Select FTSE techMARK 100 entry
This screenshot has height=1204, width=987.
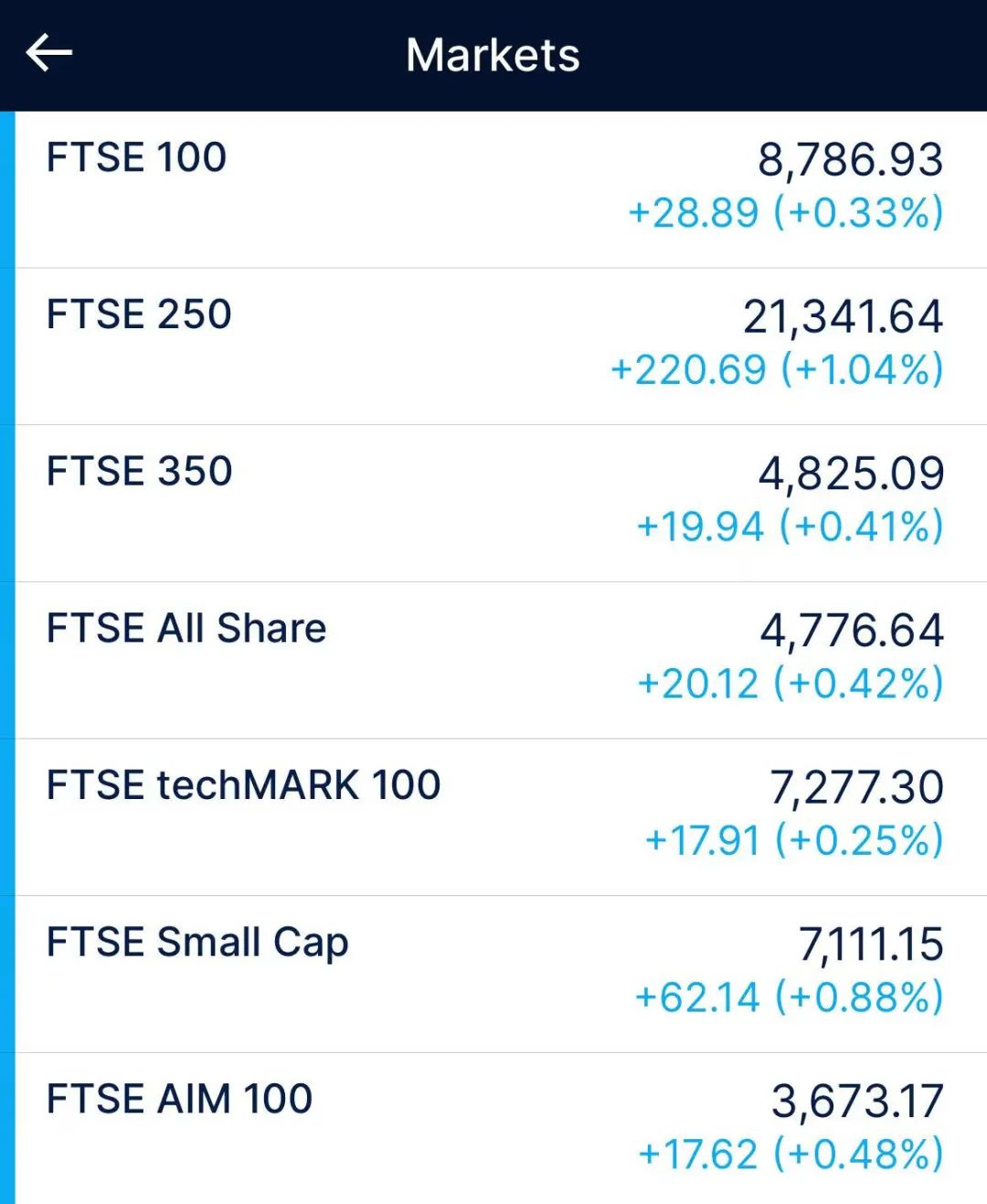point(501,817)
